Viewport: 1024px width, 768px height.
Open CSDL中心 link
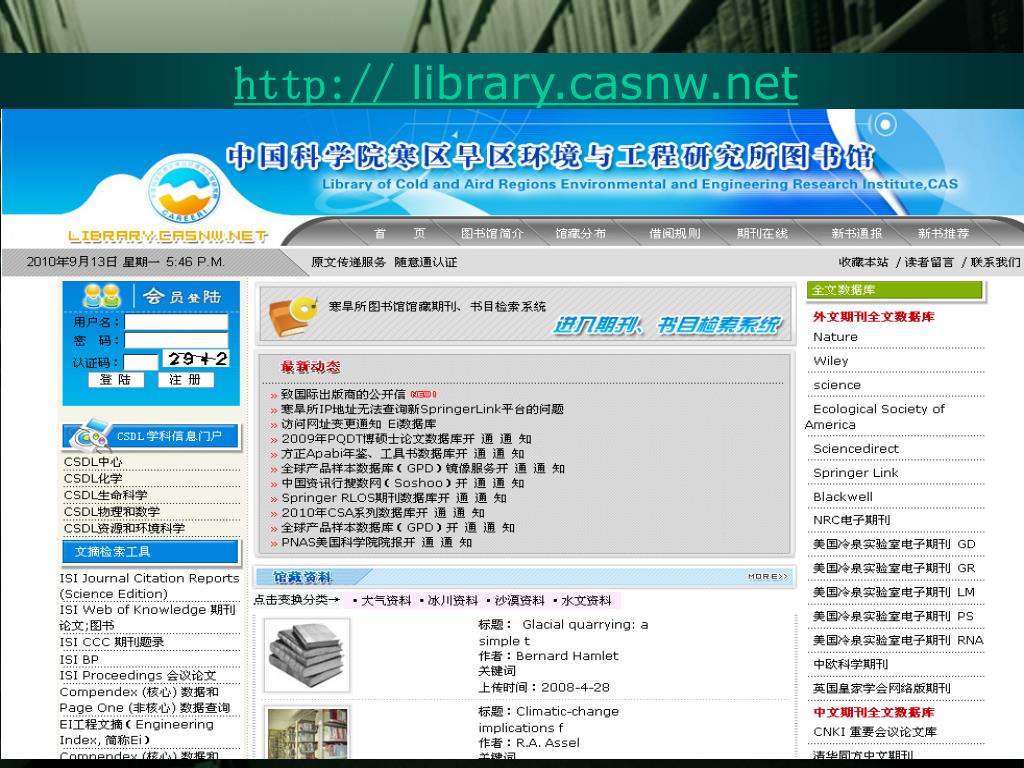click(93, 462)
